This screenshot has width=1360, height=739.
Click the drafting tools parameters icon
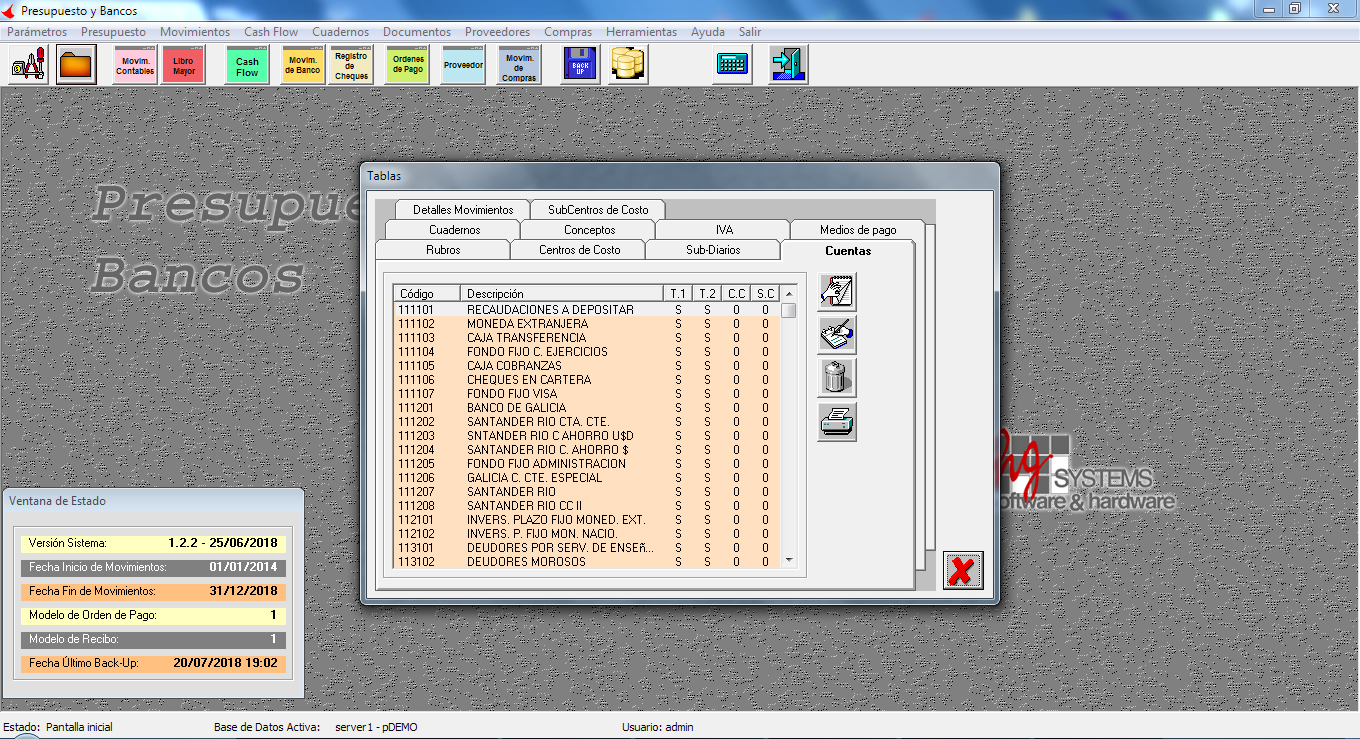pyautogui.click(x=28, y=65)
